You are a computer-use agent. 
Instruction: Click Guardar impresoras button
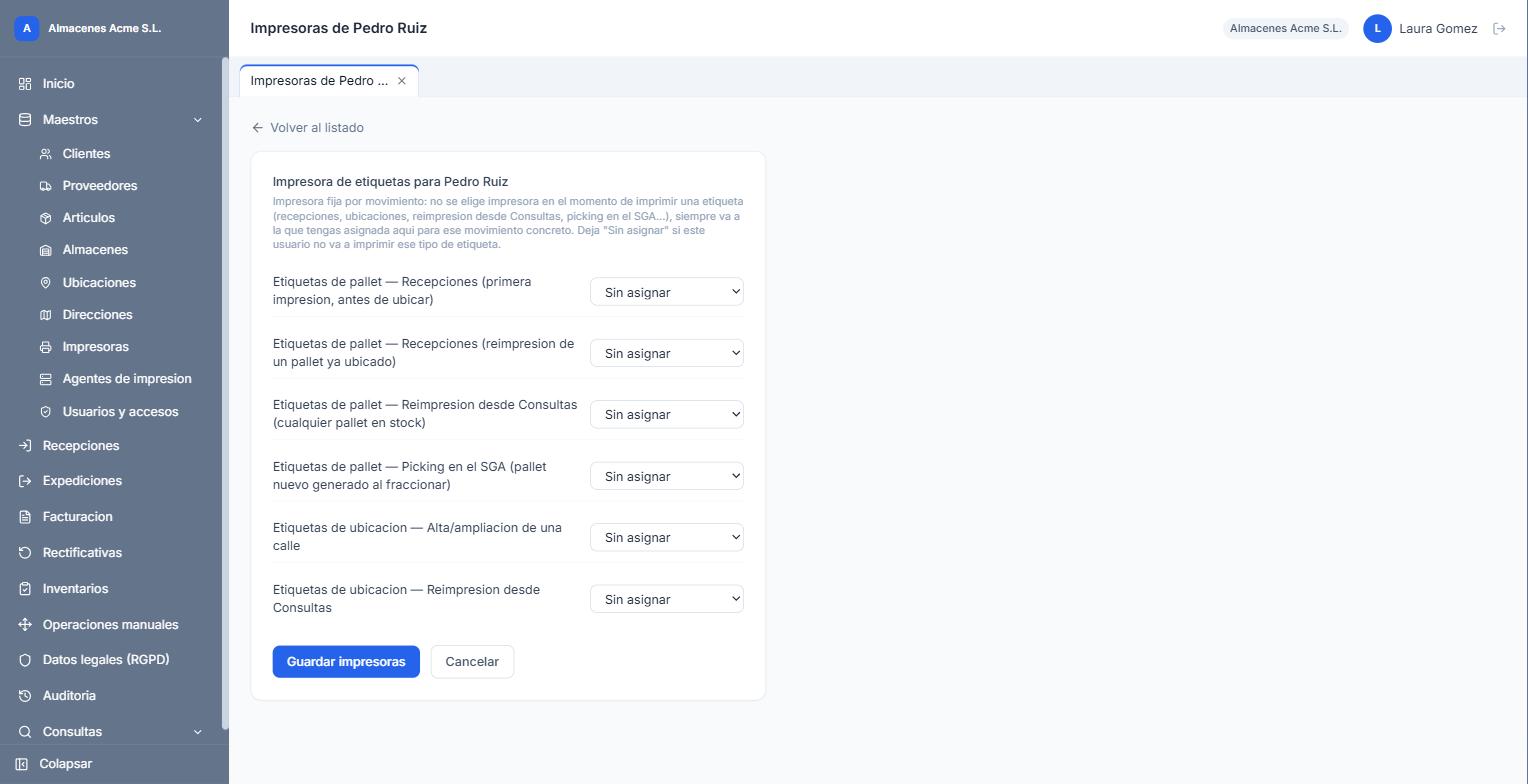click(346, 662)
